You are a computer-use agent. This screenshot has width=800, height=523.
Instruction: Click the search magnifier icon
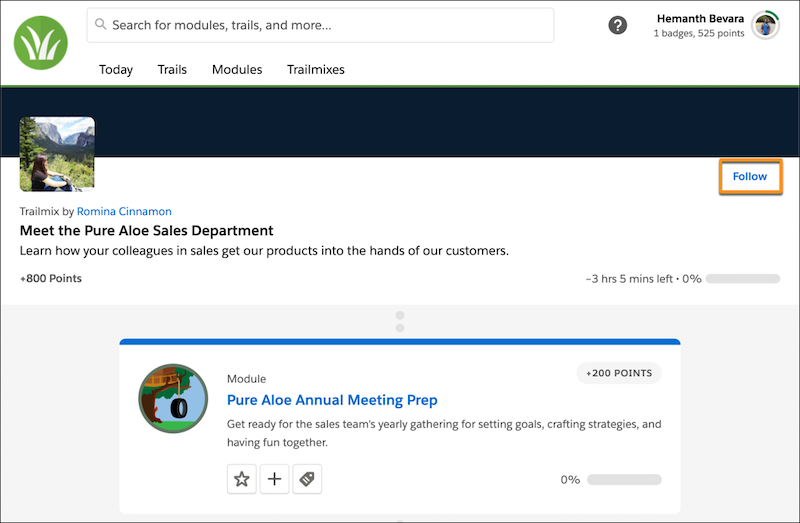click(x=101, y=24)
